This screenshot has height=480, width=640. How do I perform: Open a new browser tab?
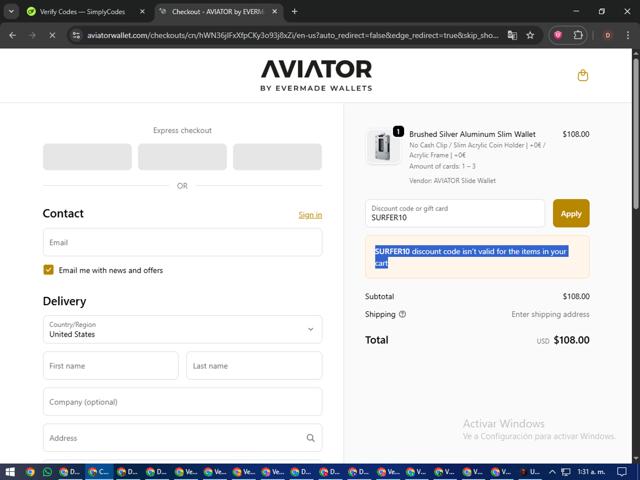point(294,11)
